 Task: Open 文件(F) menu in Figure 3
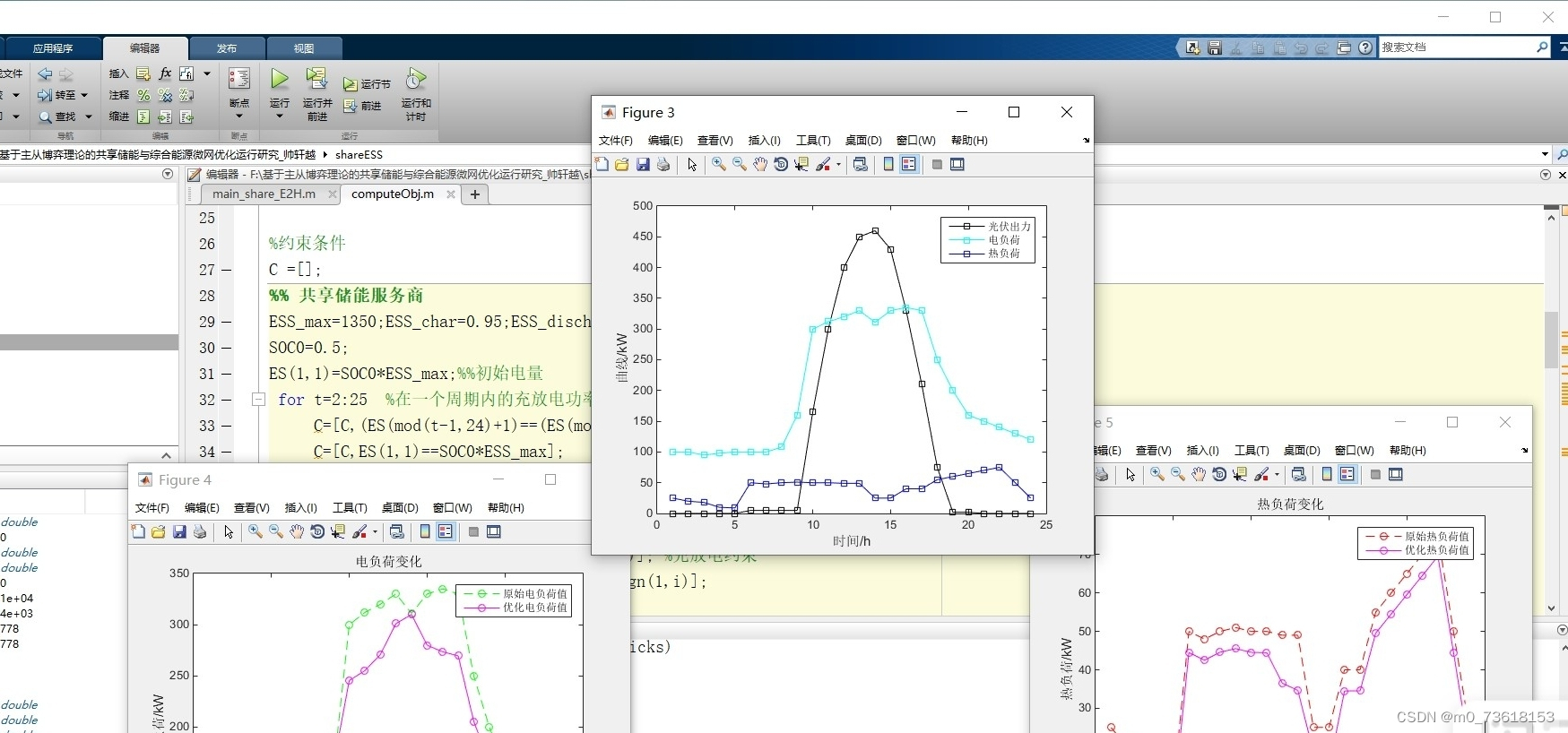[616, 141]
